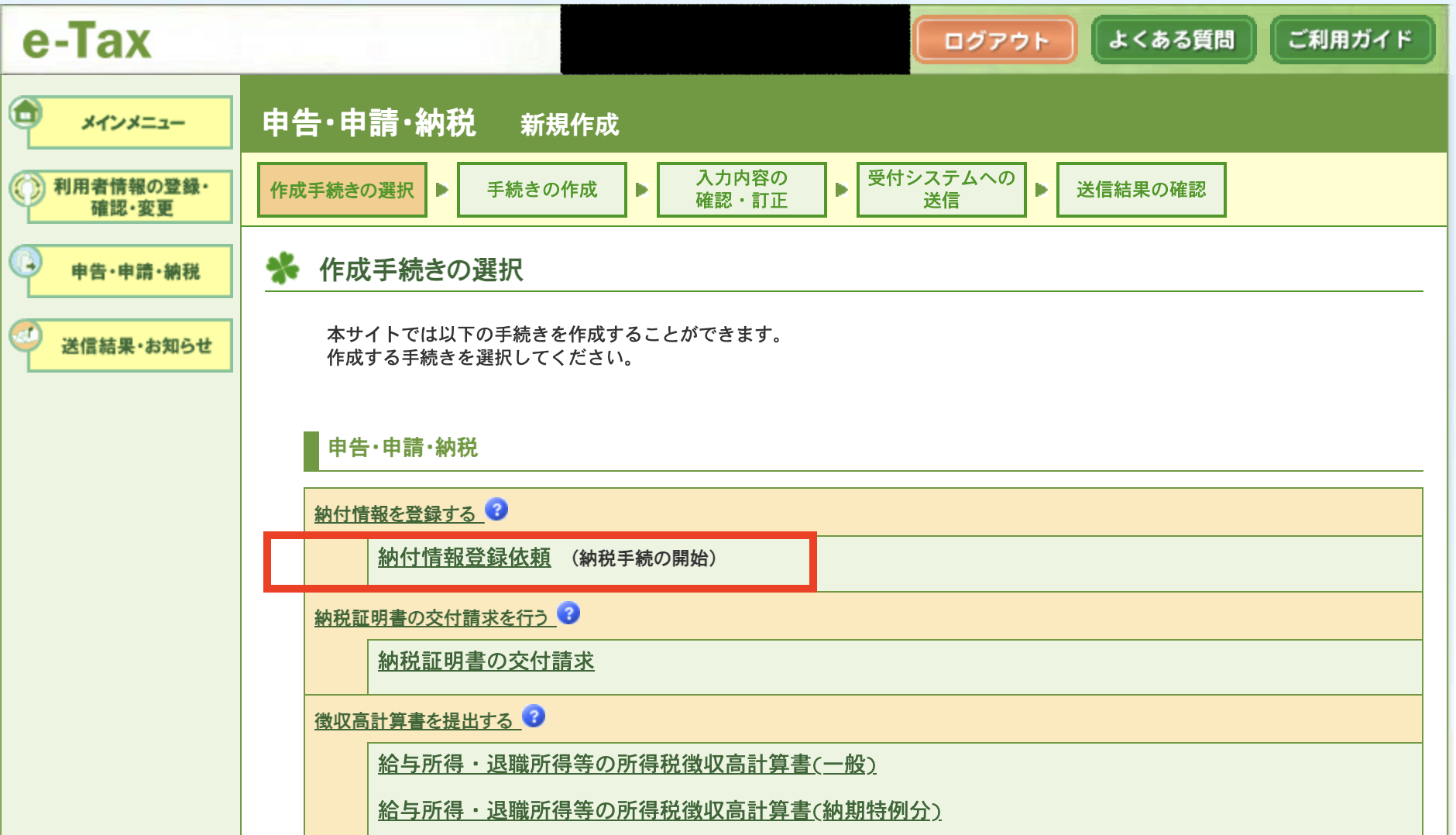1456x835 pixels.
Task: Select the 手続きの作成 step
Action: coord(542,190)
